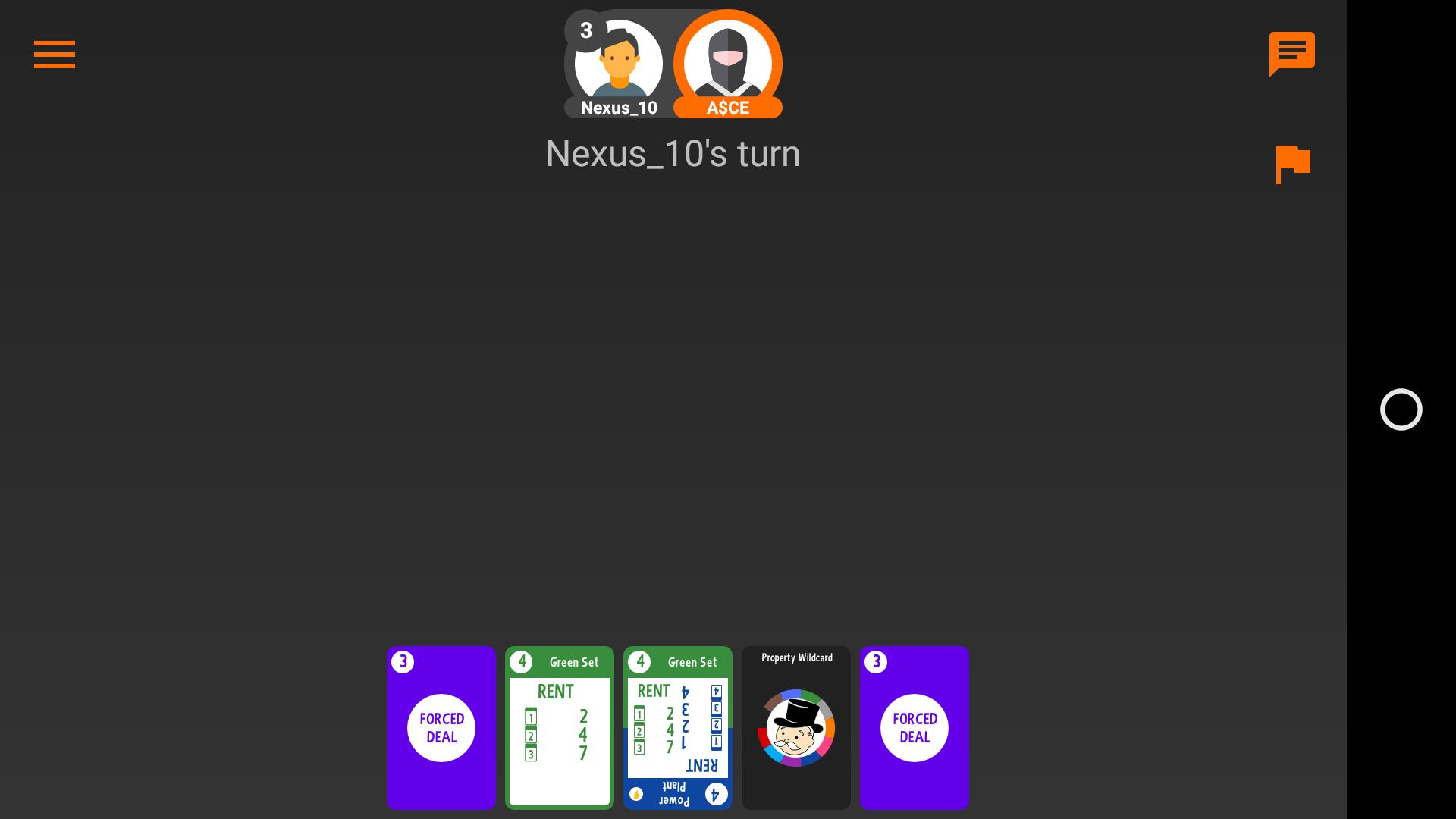Screen dimensions: 1456x819
Task: Click the A$CE orange name label
Action: point(728,108)
